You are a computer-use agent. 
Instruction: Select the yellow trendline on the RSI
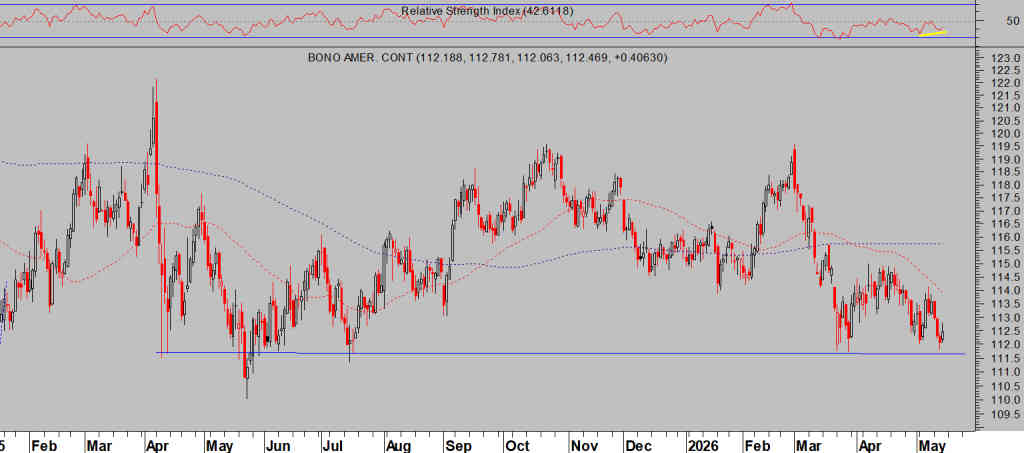pyautogui.click(x=933, y=33)
